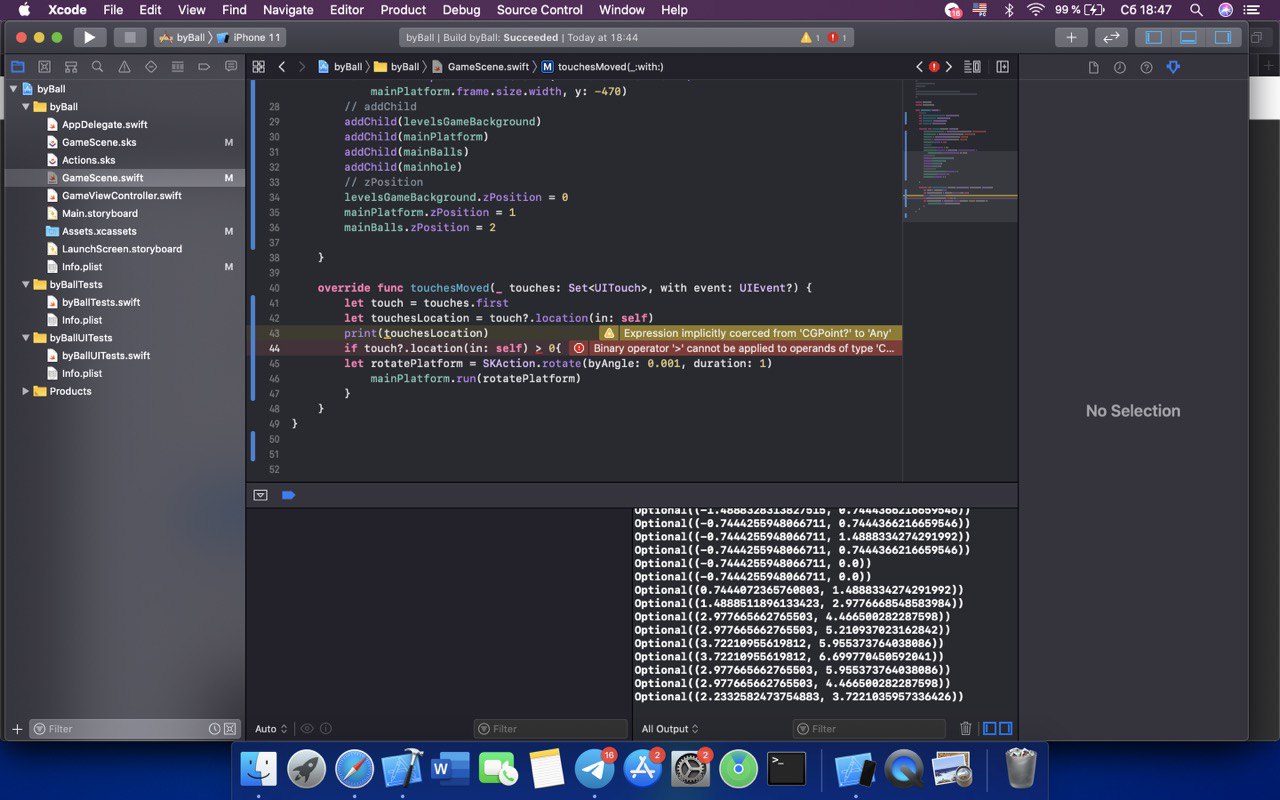The image size is (1280, 800).
Task: Open the Symbol navigator
Action: pyautogui.click(x=71, y=67)
